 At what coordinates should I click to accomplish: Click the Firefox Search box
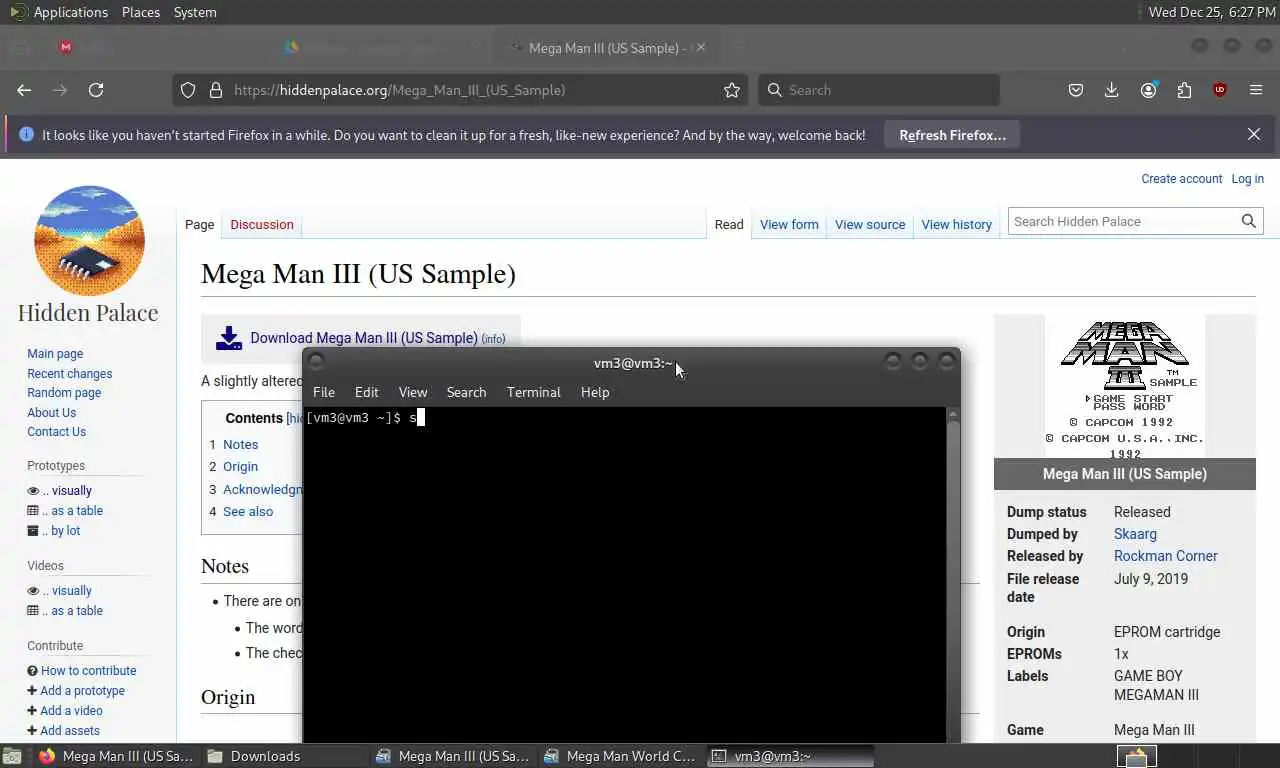pyautogui.click(x=879, y=90)
